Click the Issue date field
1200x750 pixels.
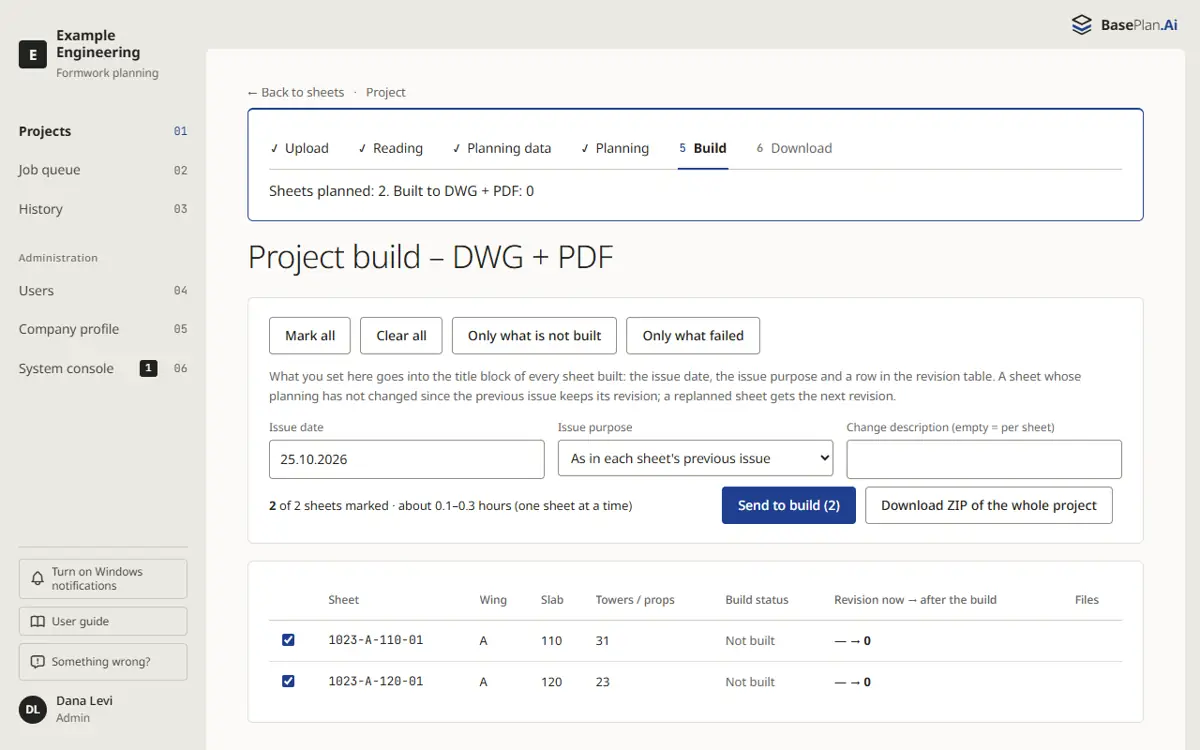[x=407, y=459]
